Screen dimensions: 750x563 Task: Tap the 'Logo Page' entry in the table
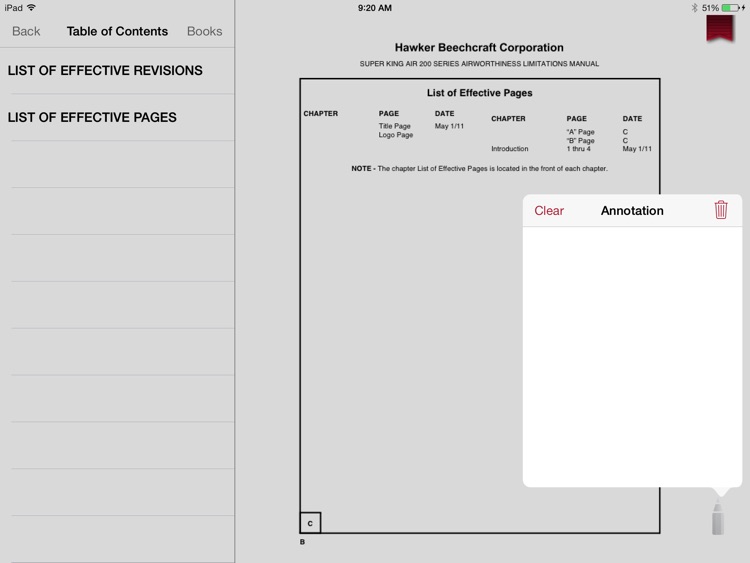(396, 135)
